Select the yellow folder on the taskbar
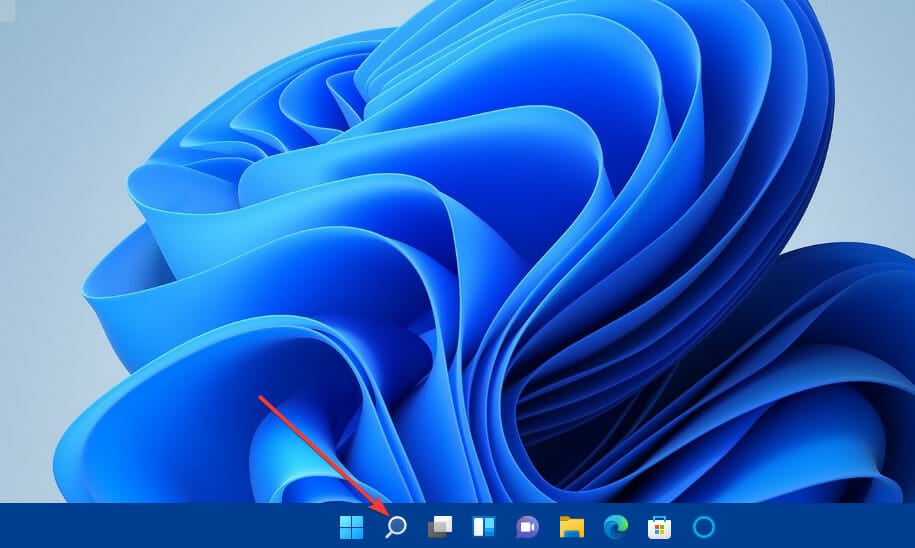This screenshot has height=548, width=915. pyautogui.click(x=571, y=527)
